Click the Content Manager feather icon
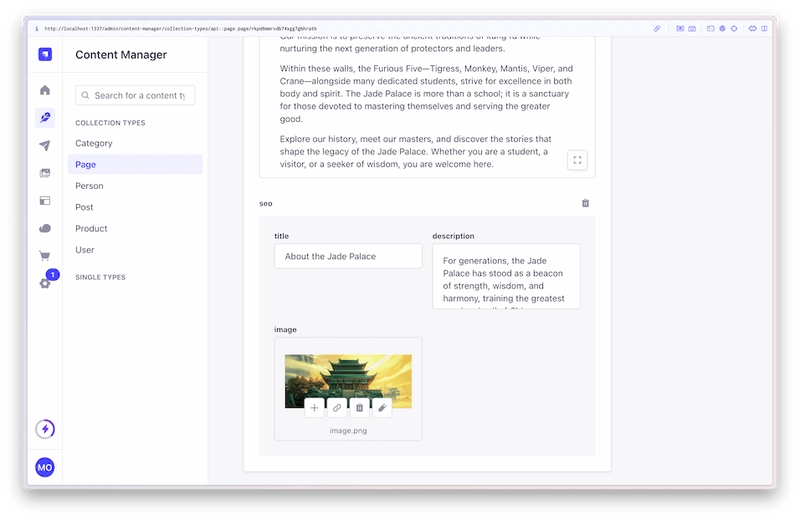The image size is (800, 520). [45, 118]
